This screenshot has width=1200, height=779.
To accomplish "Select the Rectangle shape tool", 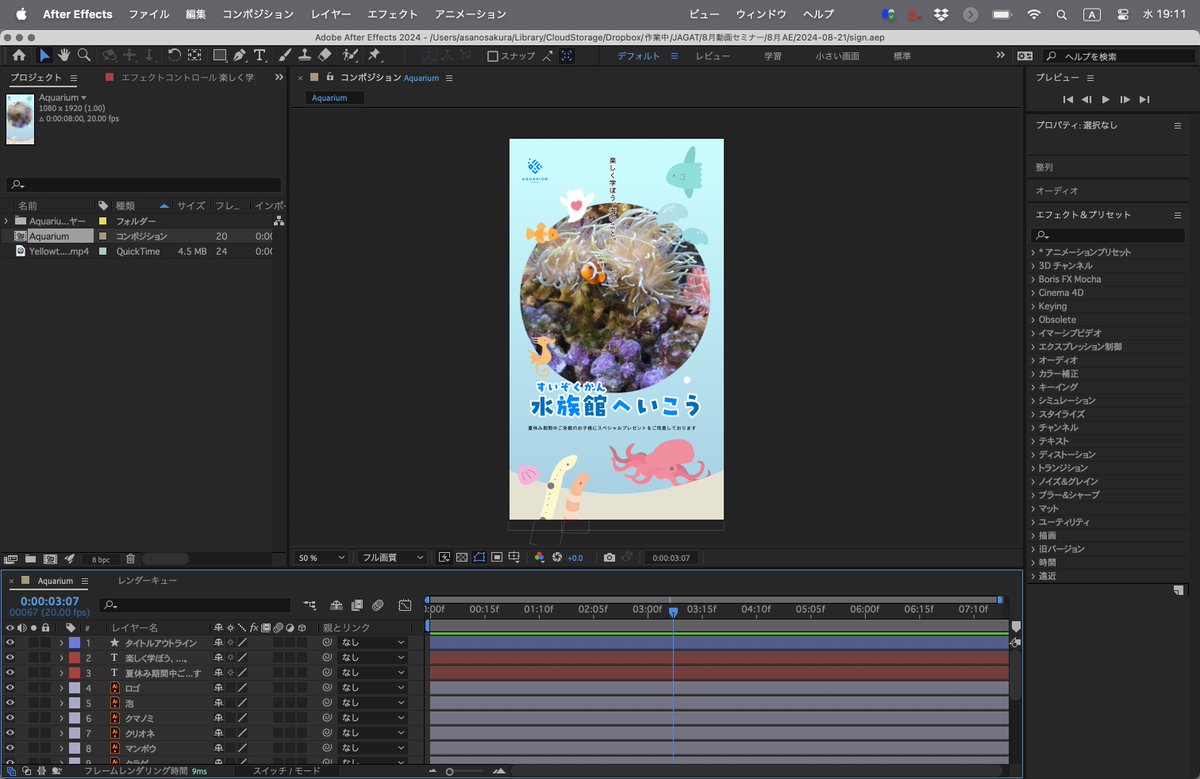I will (219, 56).
